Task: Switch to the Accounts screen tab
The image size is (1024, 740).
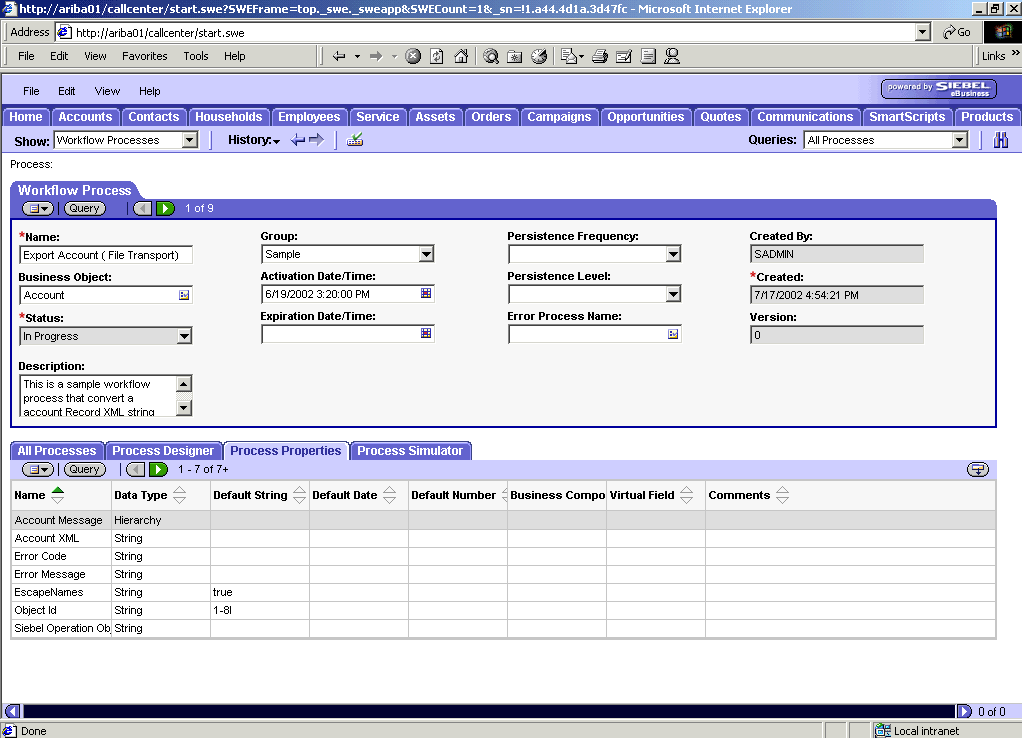Action: coord(86,117)
